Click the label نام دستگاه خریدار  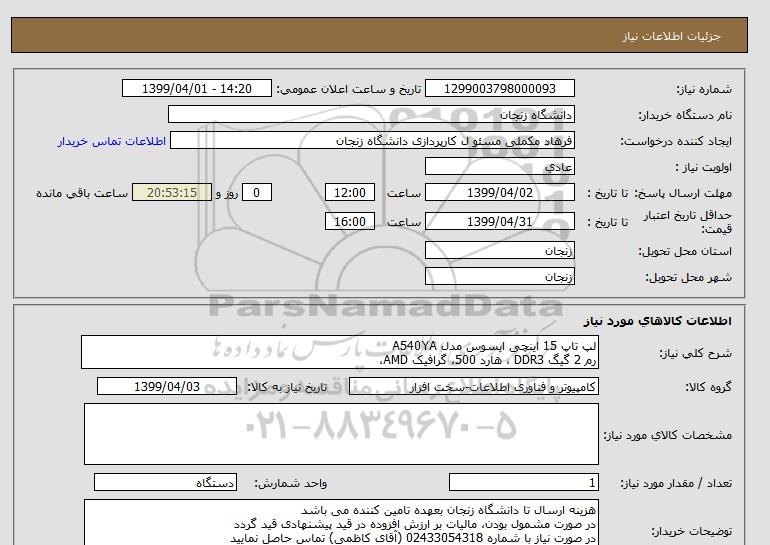(x=685, y=115)
